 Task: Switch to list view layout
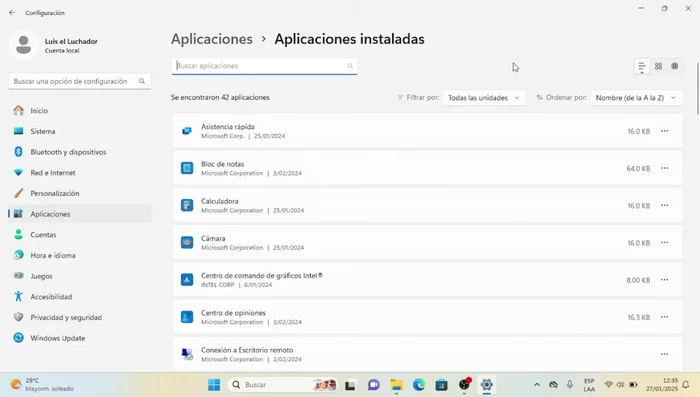(x=642, y=67)
